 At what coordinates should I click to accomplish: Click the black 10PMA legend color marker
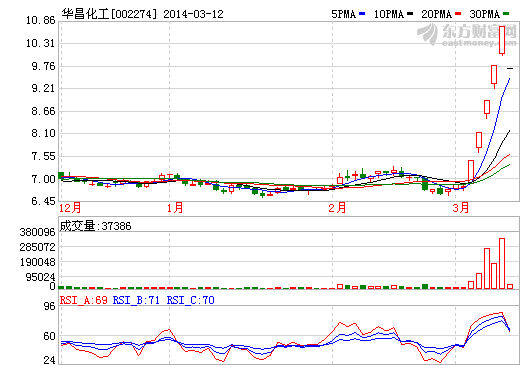[410, 14]
